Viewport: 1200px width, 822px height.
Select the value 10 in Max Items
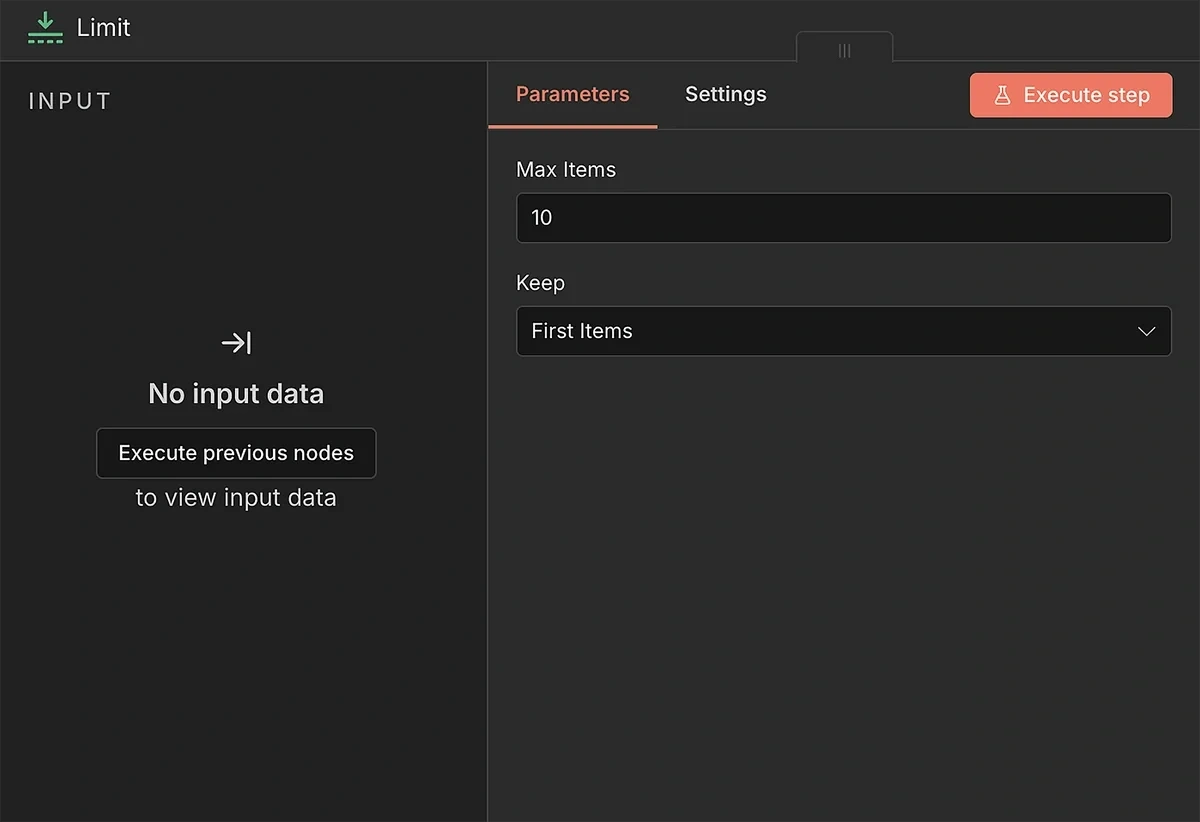click(541, 217)
